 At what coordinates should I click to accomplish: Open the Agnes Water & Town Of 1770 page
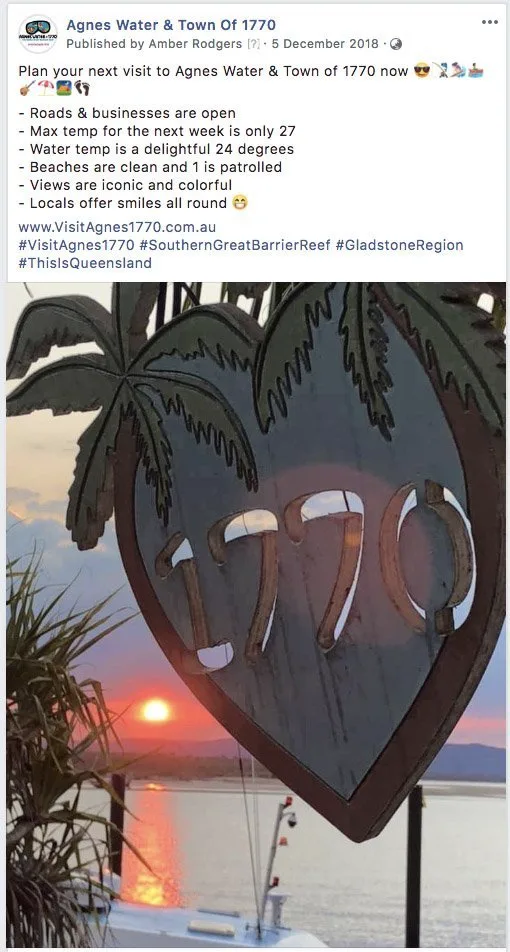[x=171, y=25]
